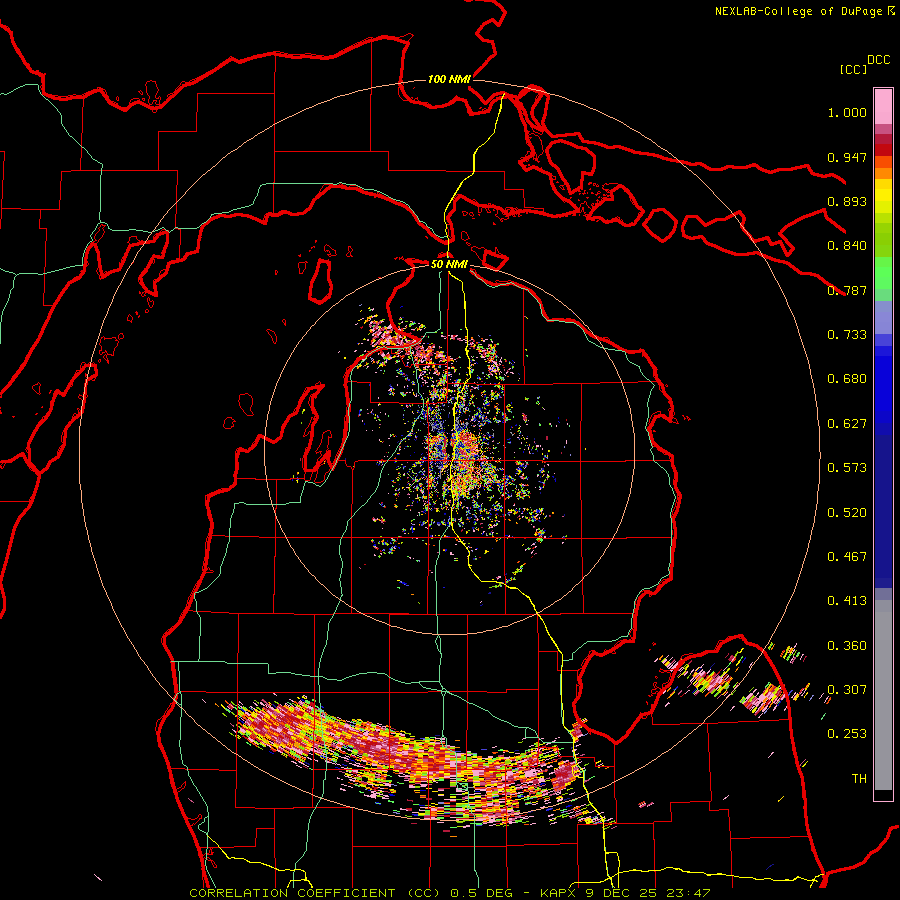Click the [CC] unit label above color bar

coord(853,69)
